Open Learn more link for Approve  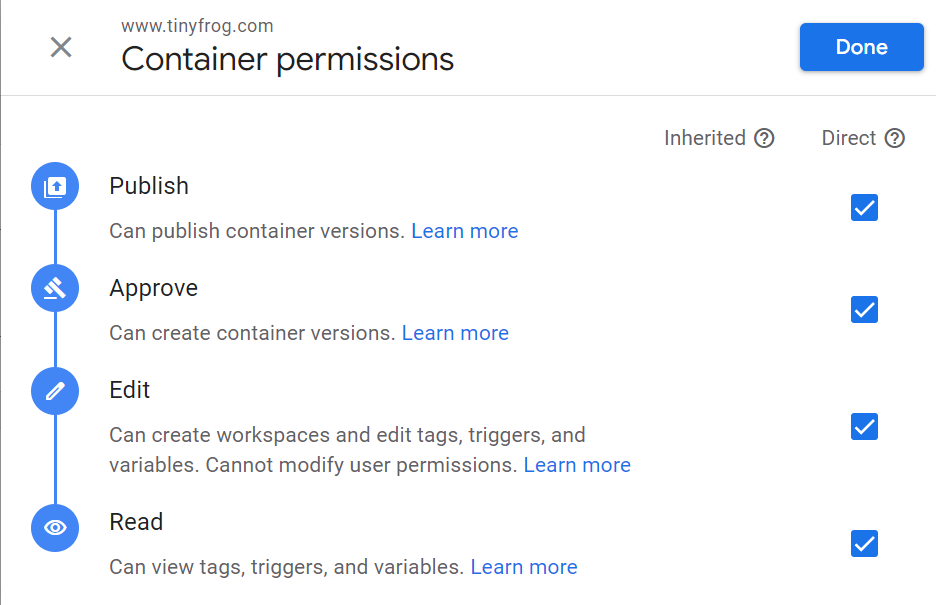(x=455, y=333)
